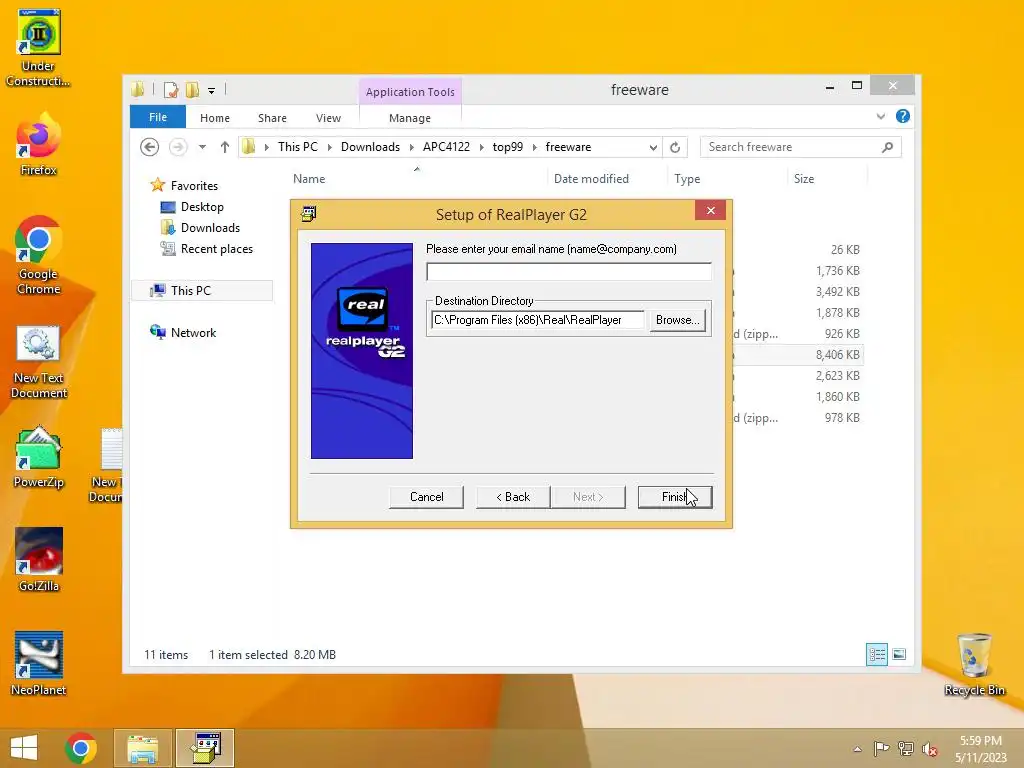
Task: Open the Recycle Bin
Action: pyautogui.click(x=974, y=665)
